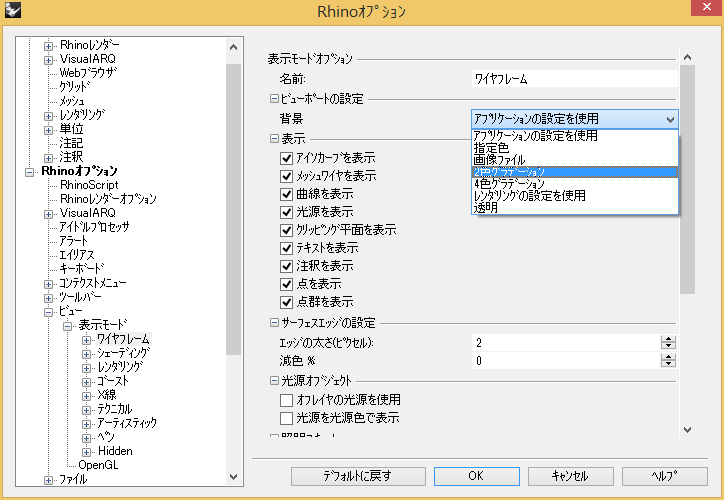Expand Rhinoレンダー tree node
Screen dimensions: 724x500
tap(48, 46)
